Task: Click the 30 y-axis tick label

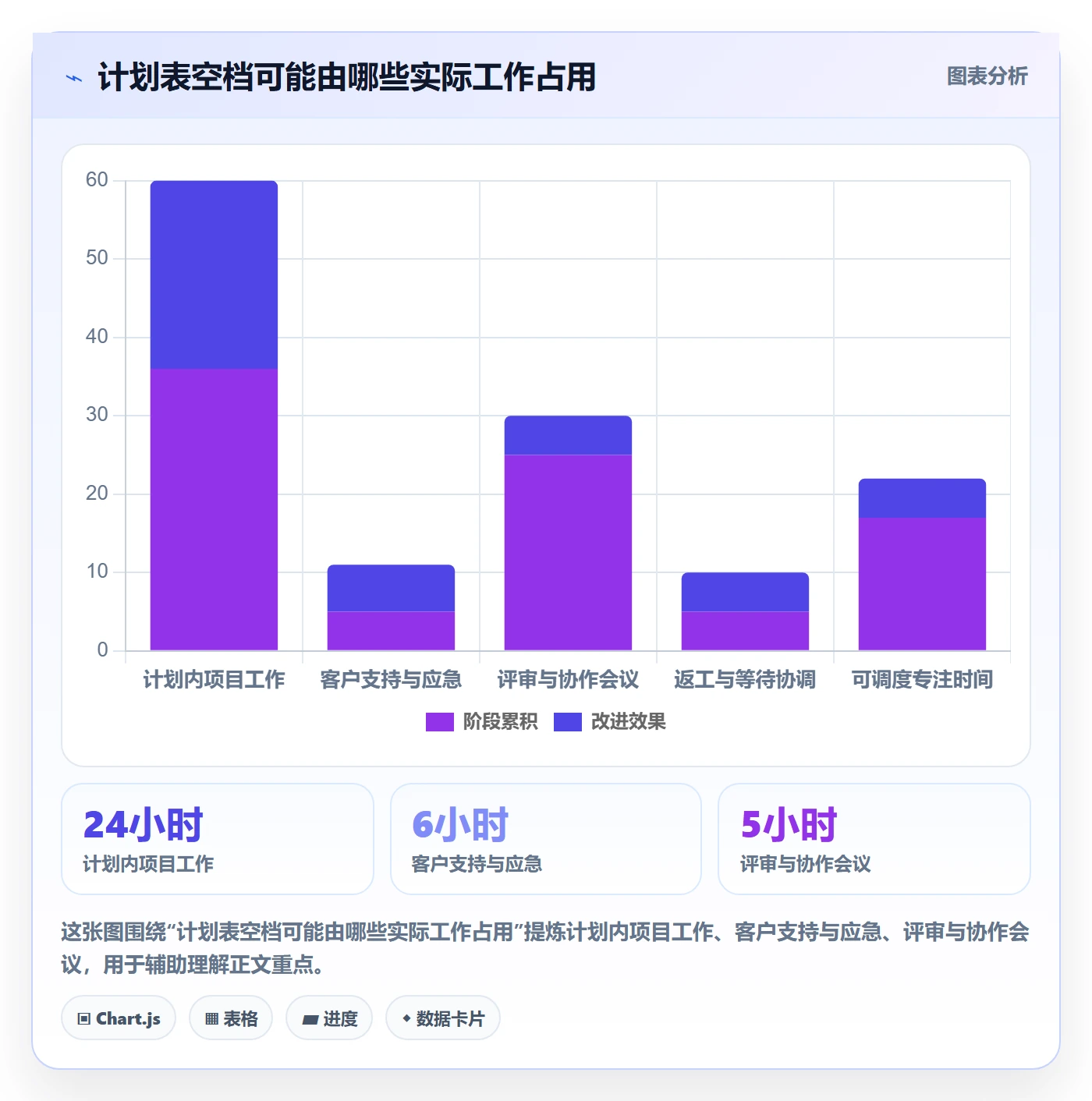Action: pos(97,415)
